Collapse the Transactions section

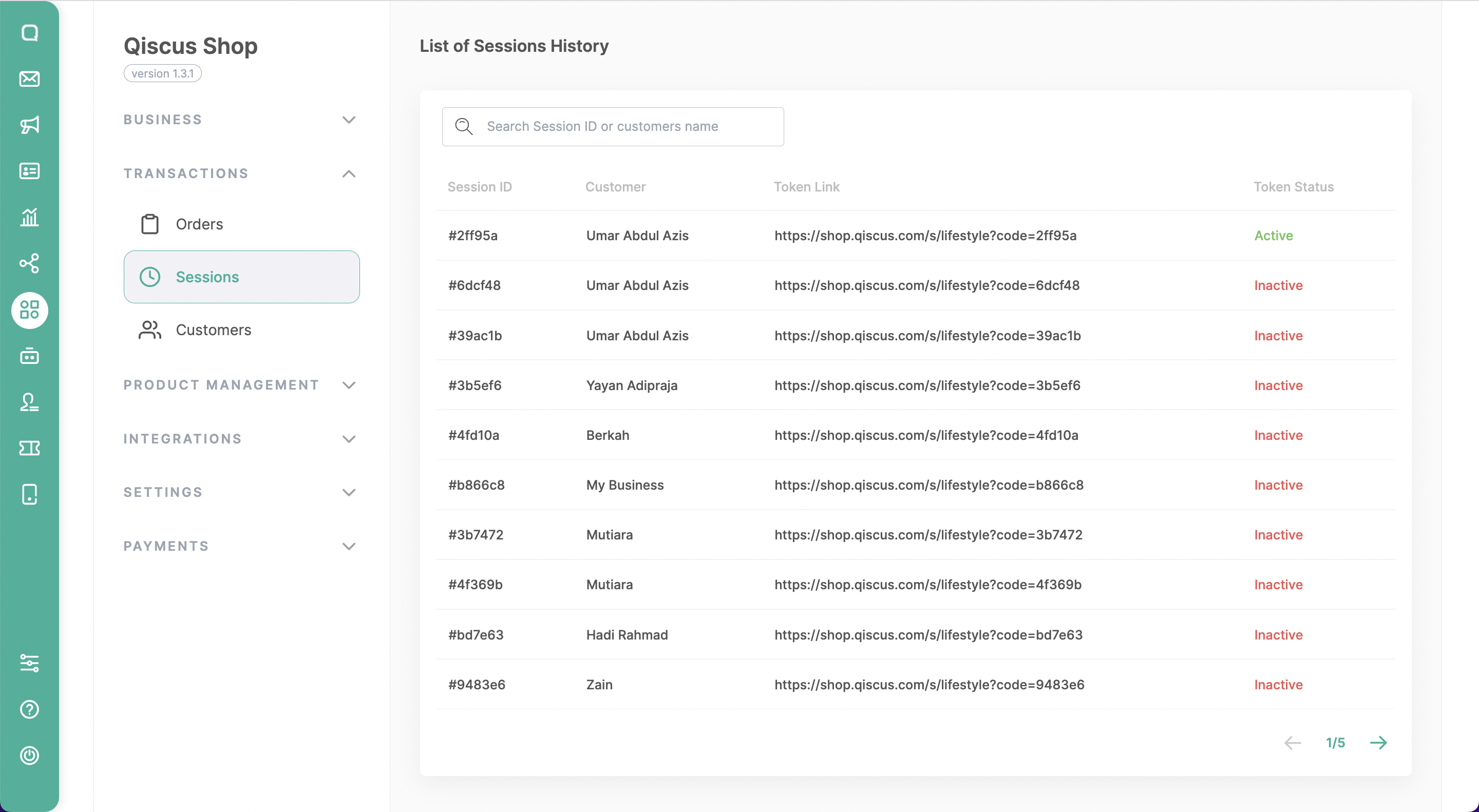click(349, 173)
